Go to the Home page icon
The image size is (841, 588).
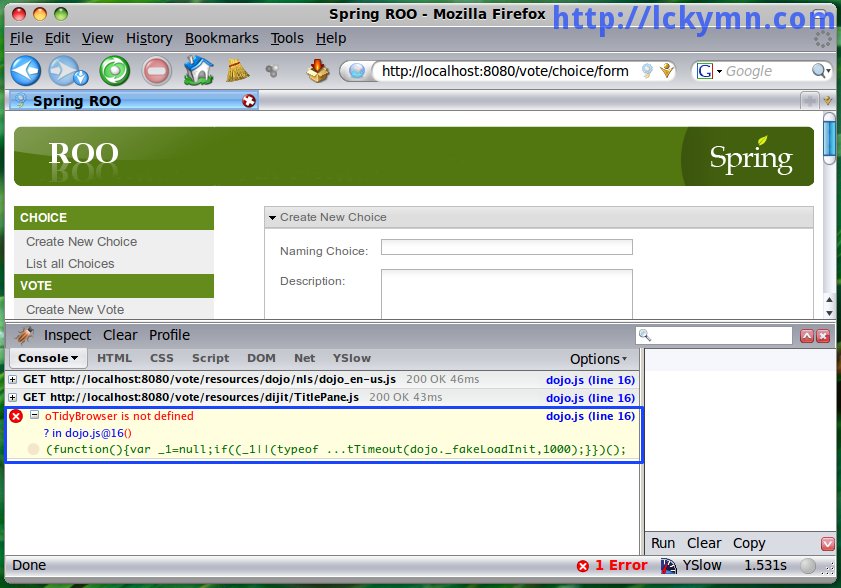tap(198, 70)
